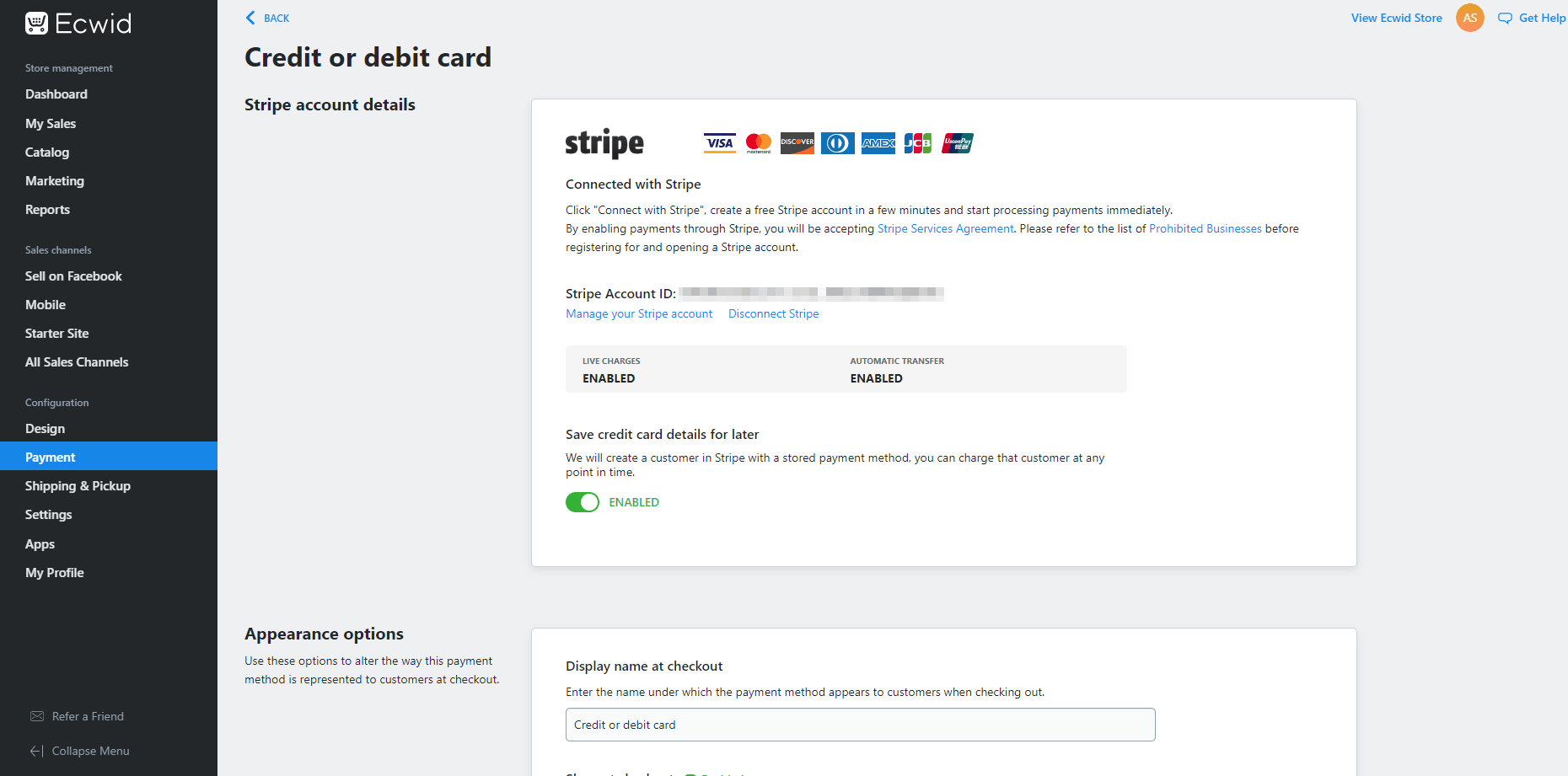The width and height of the screenshot is (1568, 776).
Task: Click the Get Help chat bubble icon
Action: (1505, 19)
